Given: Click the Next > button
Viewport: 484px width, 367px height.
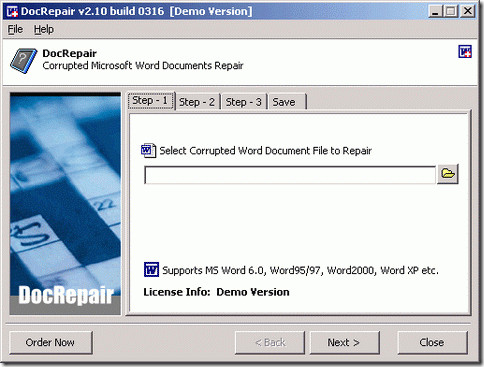Looking at the screenshot, I should [344, 342].
